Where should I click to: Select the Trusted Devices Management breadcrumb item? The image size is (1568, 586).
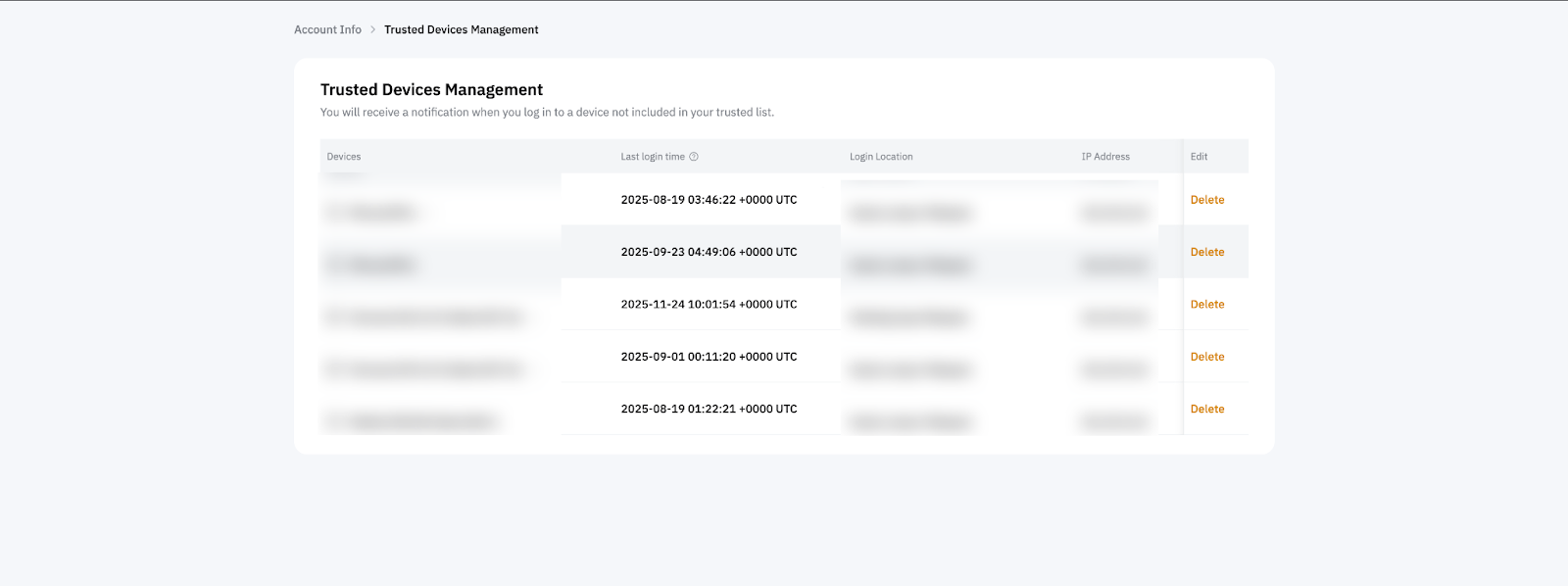coord(461,30)
